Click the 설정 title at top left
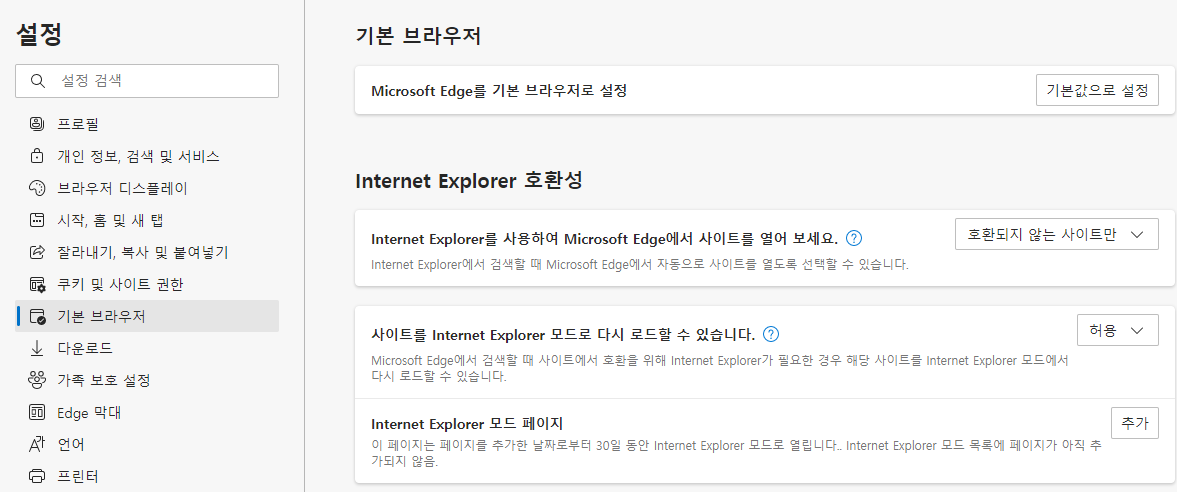Image resolution: width=1177 pixels, height=492 pixels. click(x=38, y=35)
